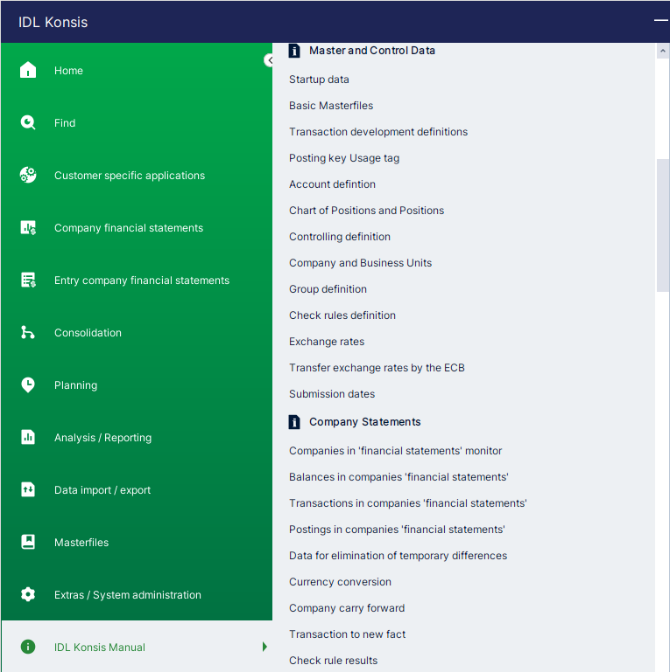The width and height of the screenshot is (670, 672).
Task: Open the Exchange rates topic
Action: [x=327, y=342]
